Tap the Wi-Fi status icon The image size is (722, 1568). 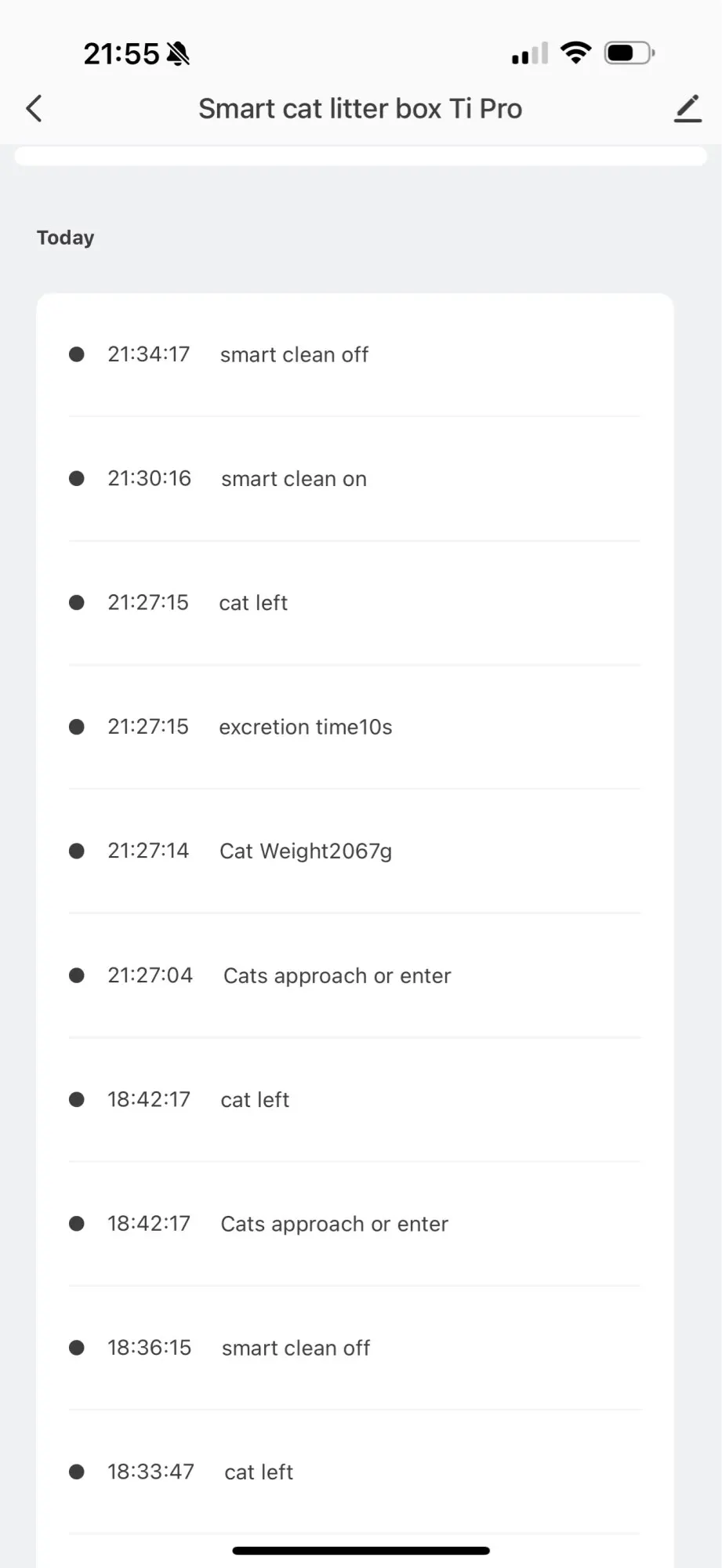tap(576, 53)
